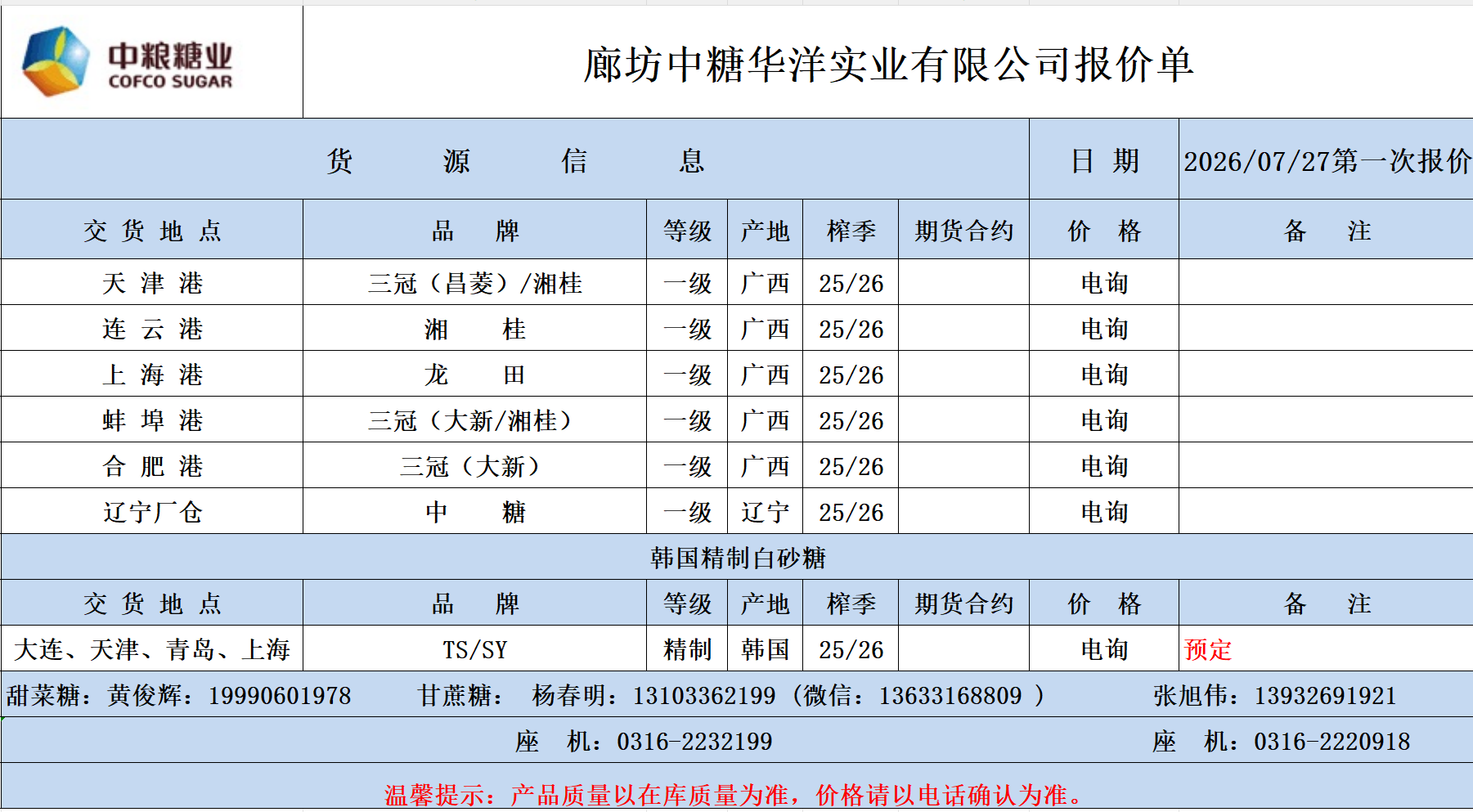Click the 辽宁 origin cell
Screen dimensions: 1473x812
(x=766, y=512)
